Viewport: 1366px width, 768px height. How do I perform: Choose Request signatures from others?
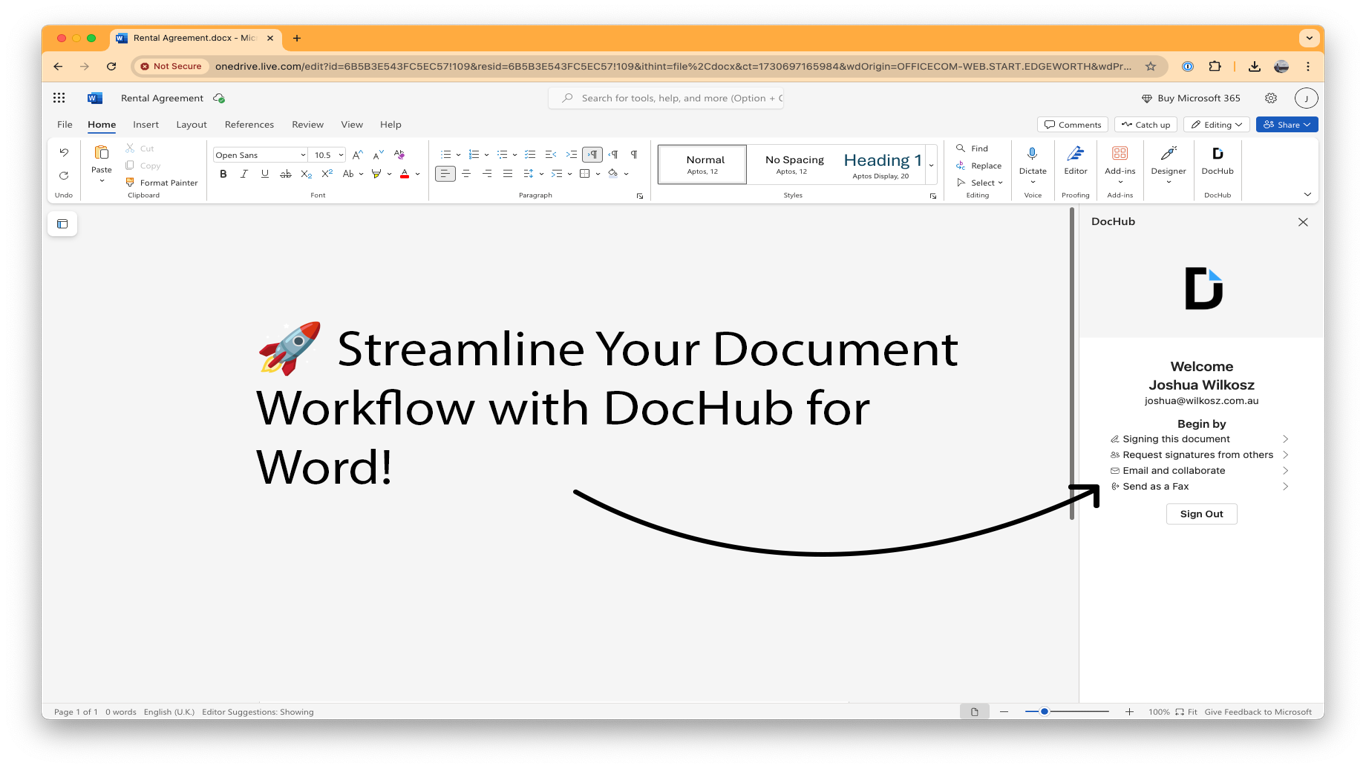pyautogui.click(x=1200, y=455)
